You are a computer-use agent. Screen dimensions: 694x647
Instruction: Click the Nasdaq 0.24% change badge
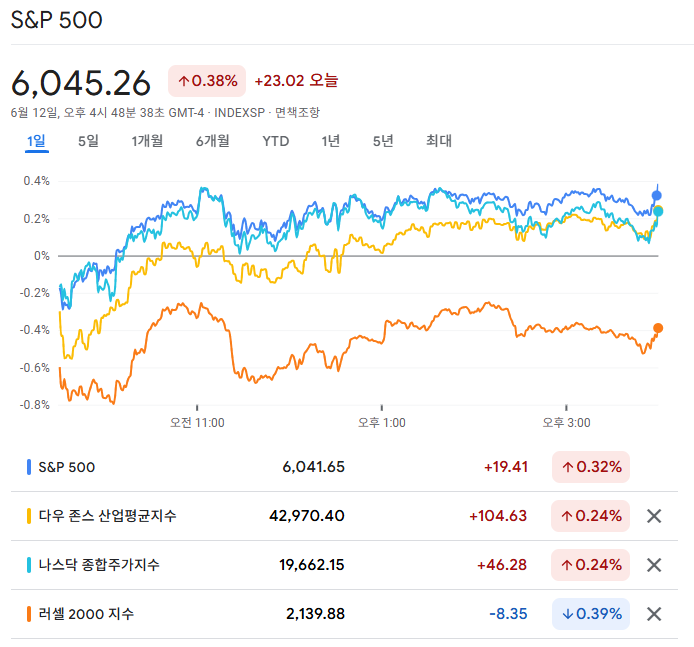click(x=591, y=565)
